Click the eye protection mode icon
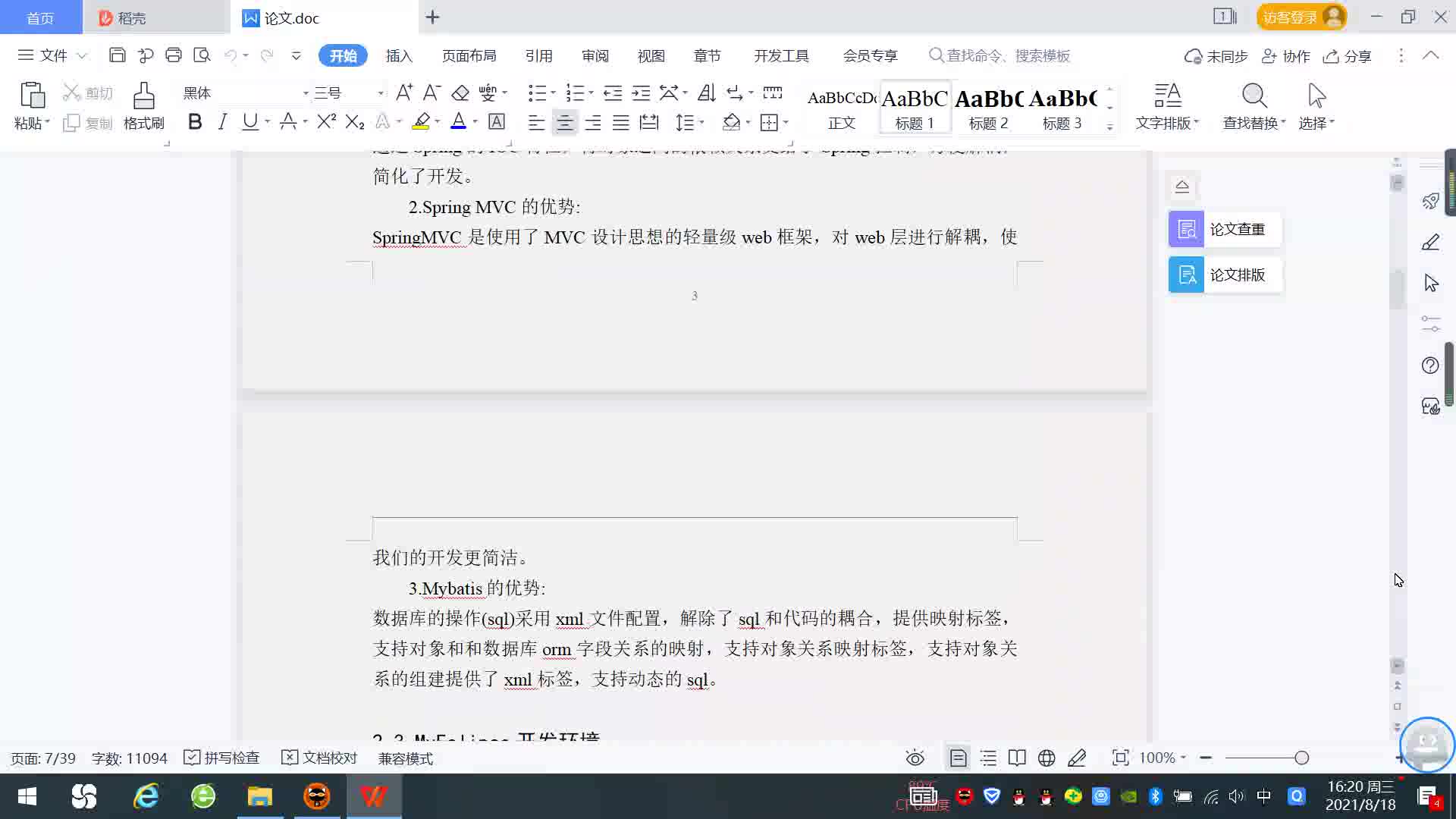Image resolution: width=1456 pixels, height=819 pixels. tap(915, 758)
